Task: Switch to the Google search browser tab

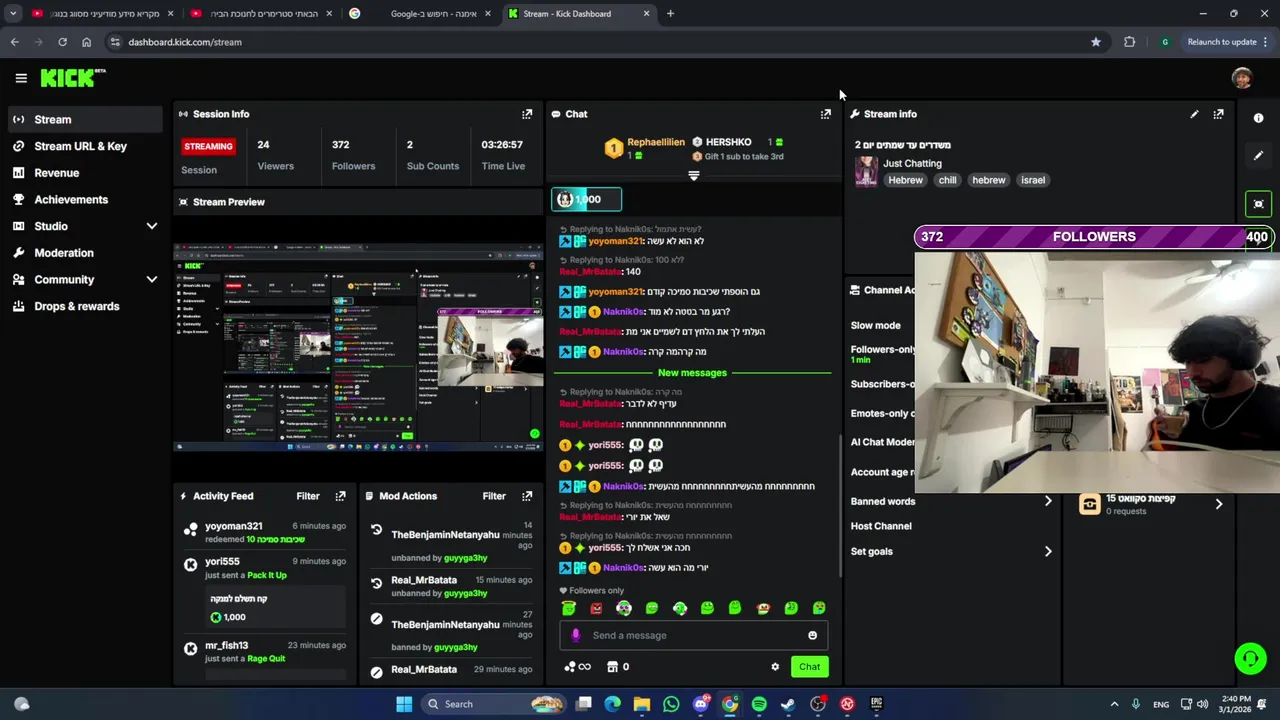Action: 420,14
